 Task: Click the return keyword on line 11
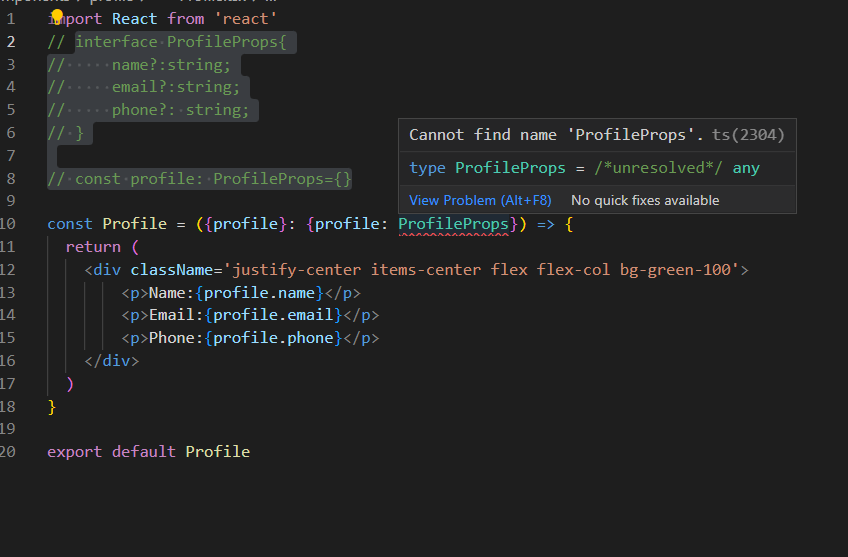coord(93,247)
